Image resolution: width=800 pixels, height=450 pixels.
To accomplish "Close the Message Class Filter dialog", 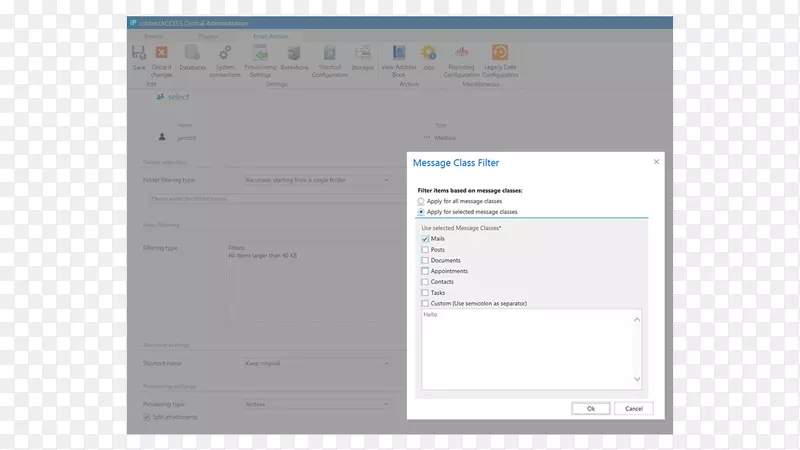I will coord(656,162).
